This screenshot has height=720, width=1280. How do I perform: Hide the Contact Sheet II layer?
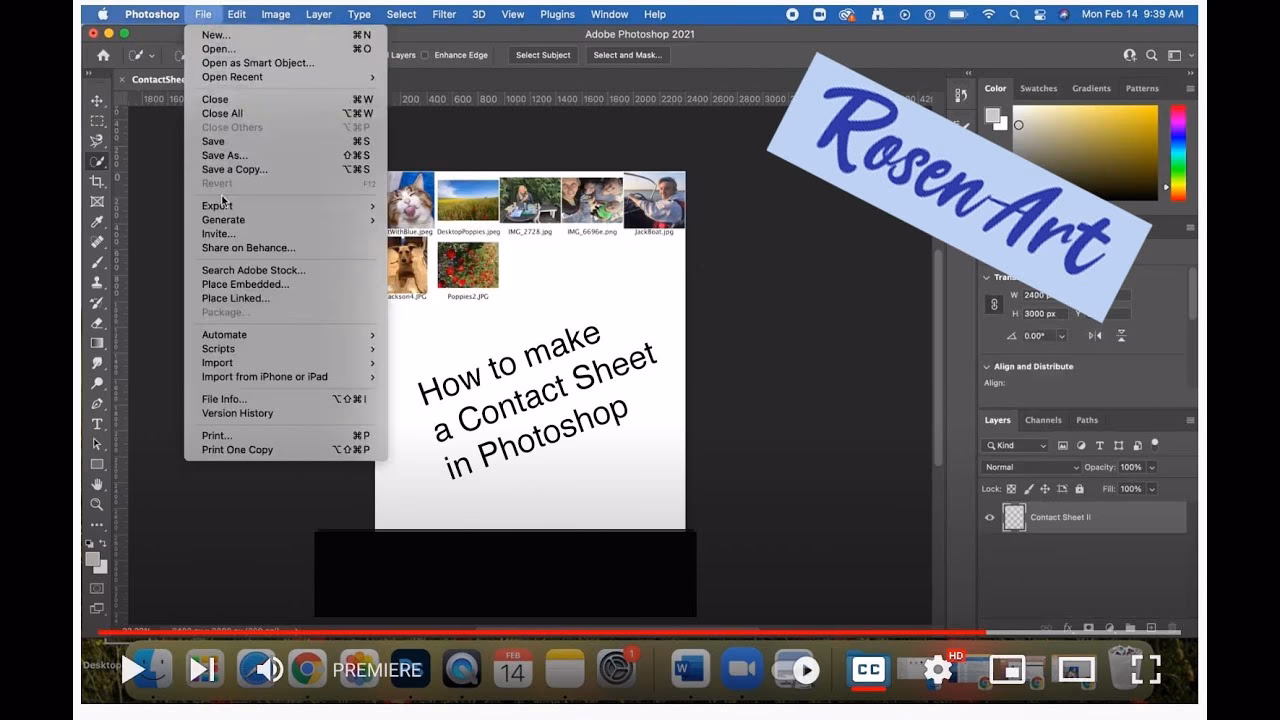tap(990, 517)
